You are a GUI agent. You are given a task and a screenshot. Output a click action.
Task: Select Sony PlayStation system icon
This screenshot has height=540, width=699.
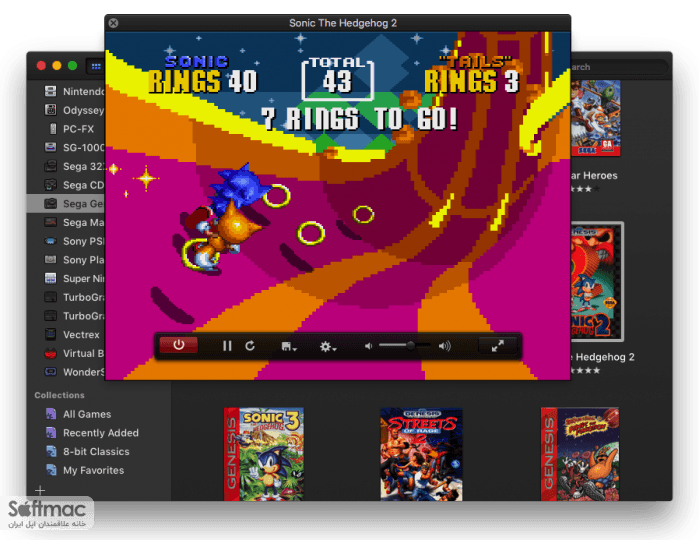51,260
